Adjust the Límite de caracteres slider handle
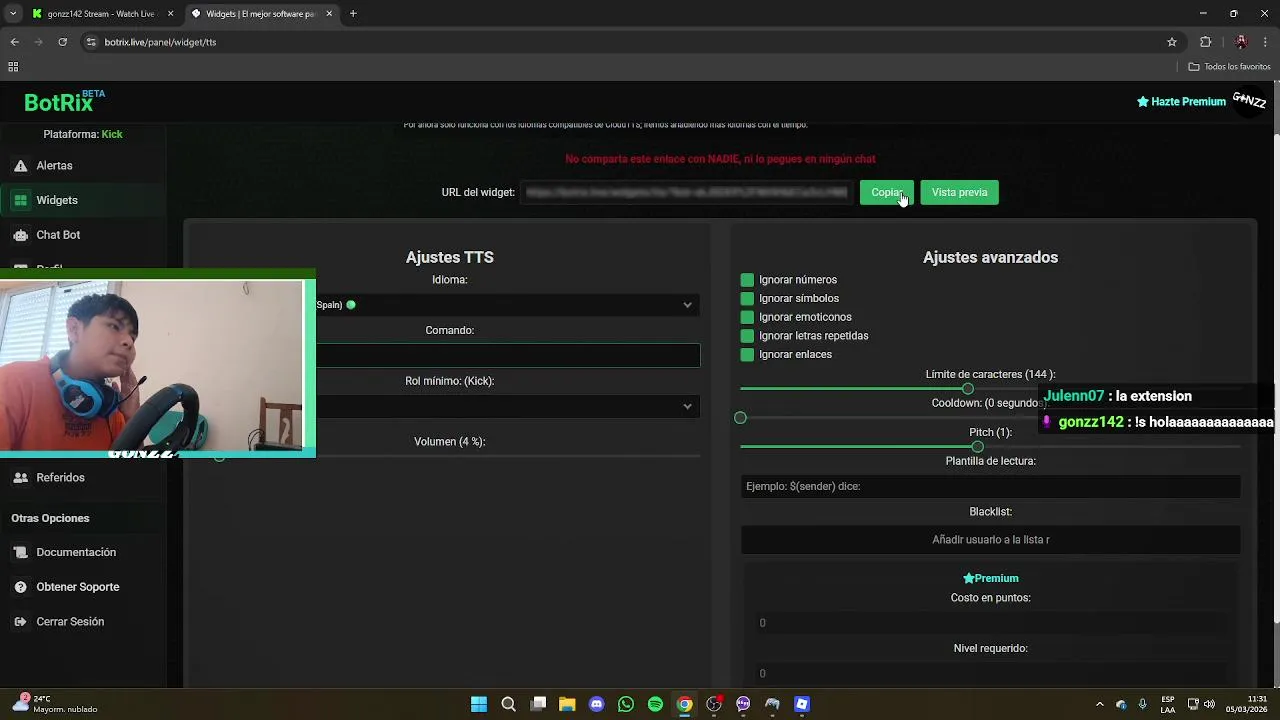The height and width of the screenshot is (720, 1280). point(967,389)
